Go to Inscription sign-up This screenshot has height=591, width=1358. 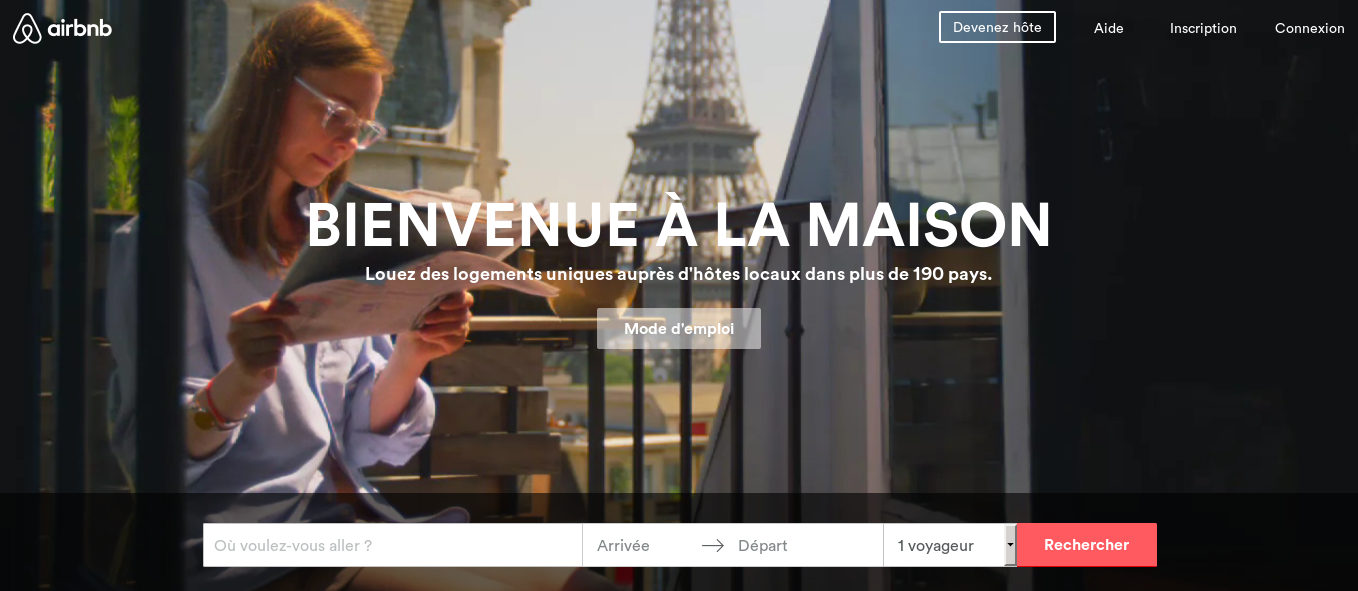1203,28
